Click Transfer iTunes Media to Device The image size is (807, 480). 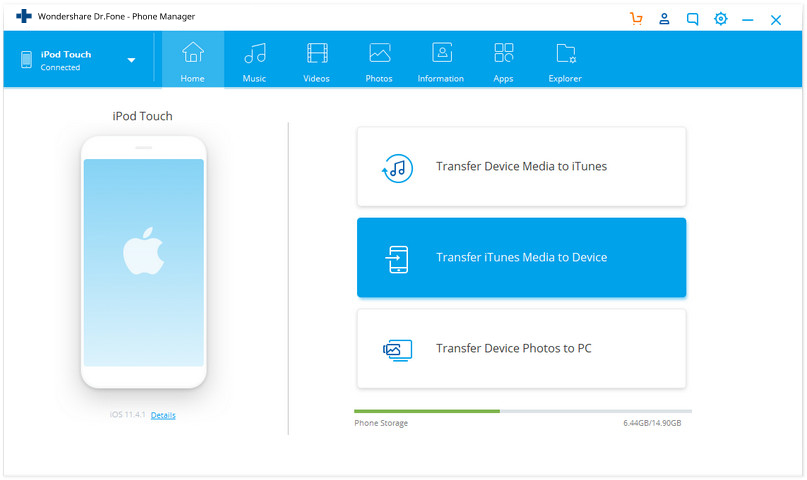(521, 257)
